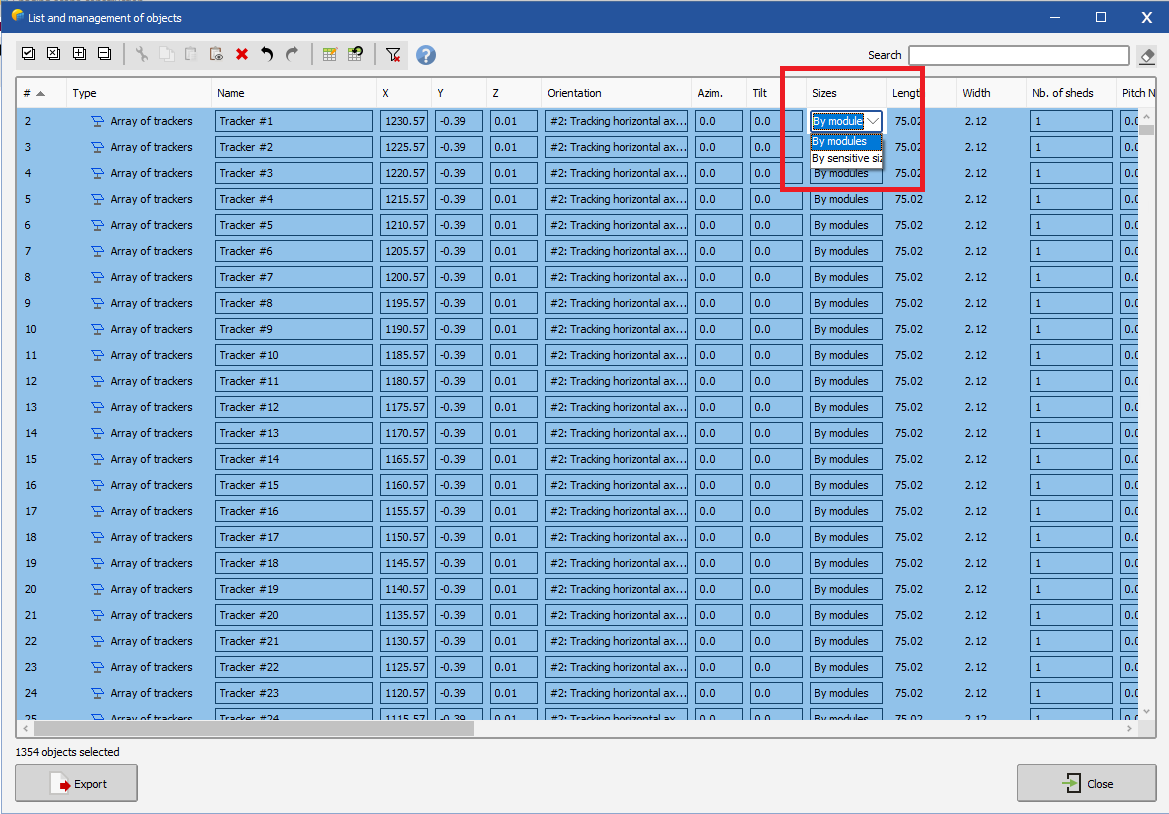The image size is (1169, 814).
Task: Click the Select All checkmark icon
Action: point(28,54)
